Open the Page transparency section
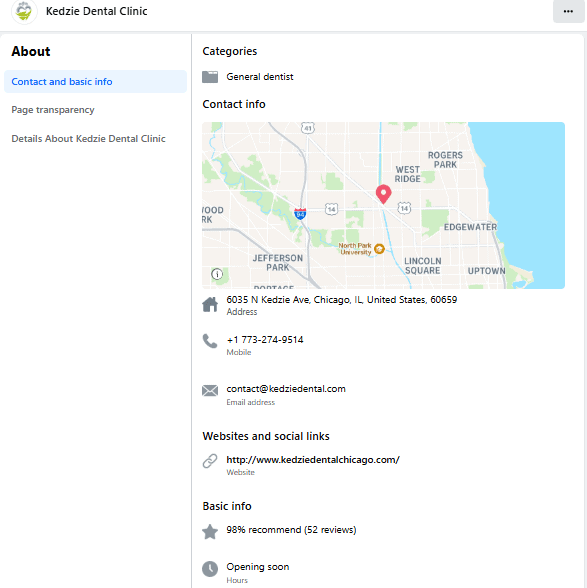587x588 pixels. [53, 110]
